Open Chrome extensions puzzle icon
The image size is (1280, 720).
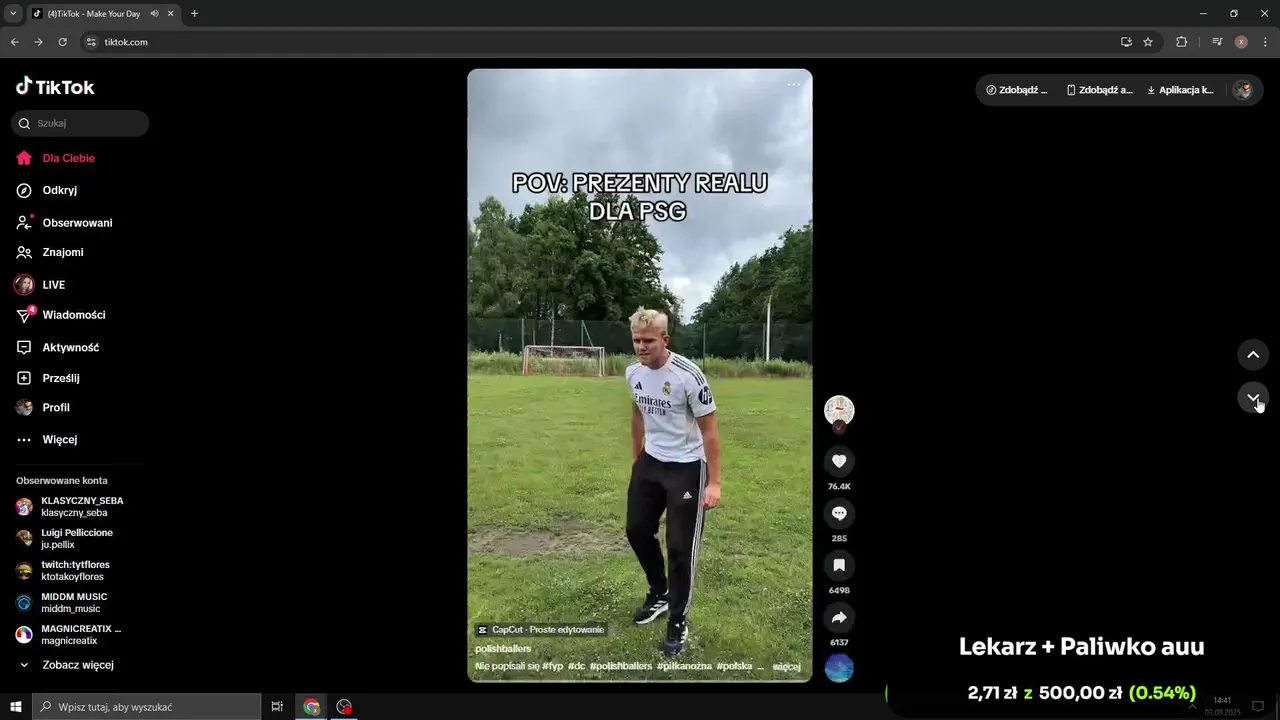coord(1181,42)
